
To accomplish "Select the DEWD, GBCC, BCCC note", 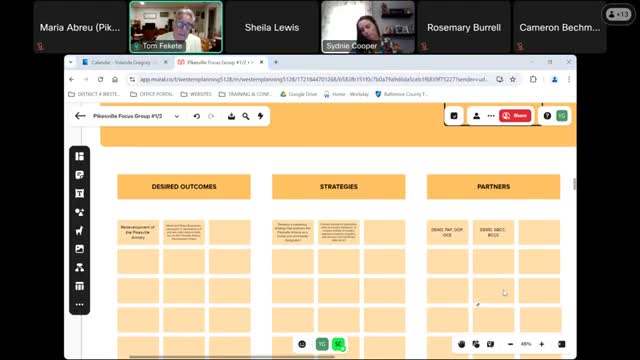I will (x=493, y=232).
